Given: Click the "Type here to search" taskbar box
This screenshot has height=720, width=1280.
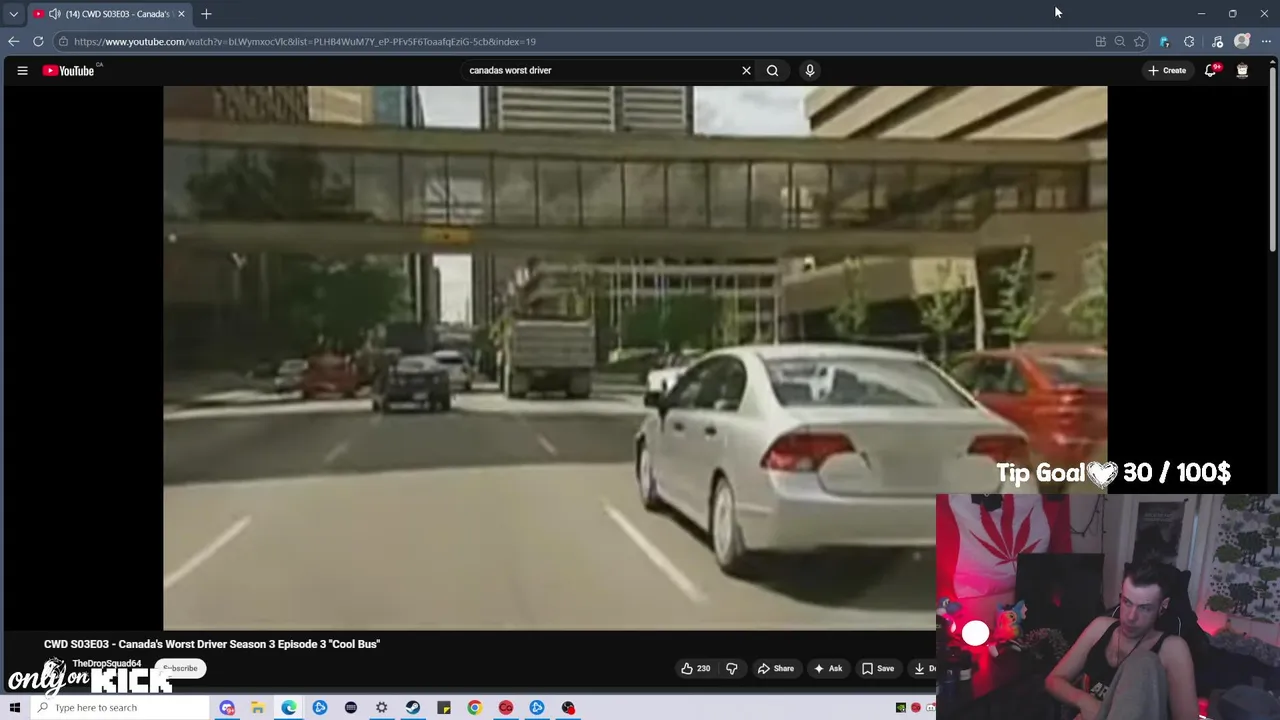Looking at the screenshot, I should coord(120,707).
